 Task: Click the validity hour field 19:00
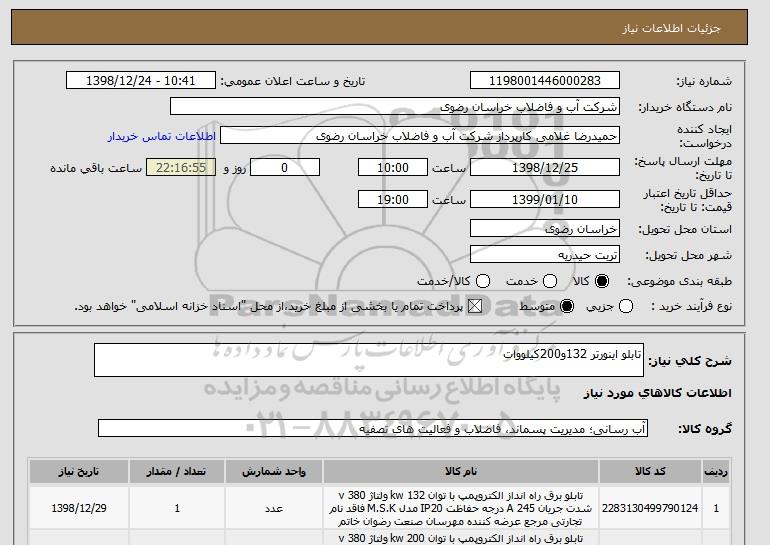[x=393, y=199]
